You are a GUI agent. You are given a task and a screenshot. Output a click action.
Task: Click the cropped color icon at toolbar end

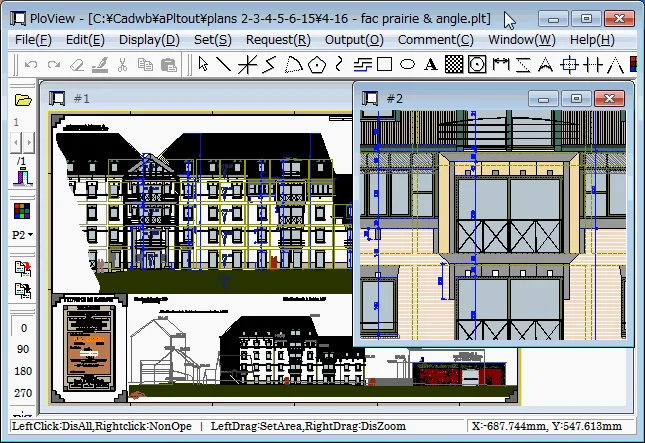633,65
